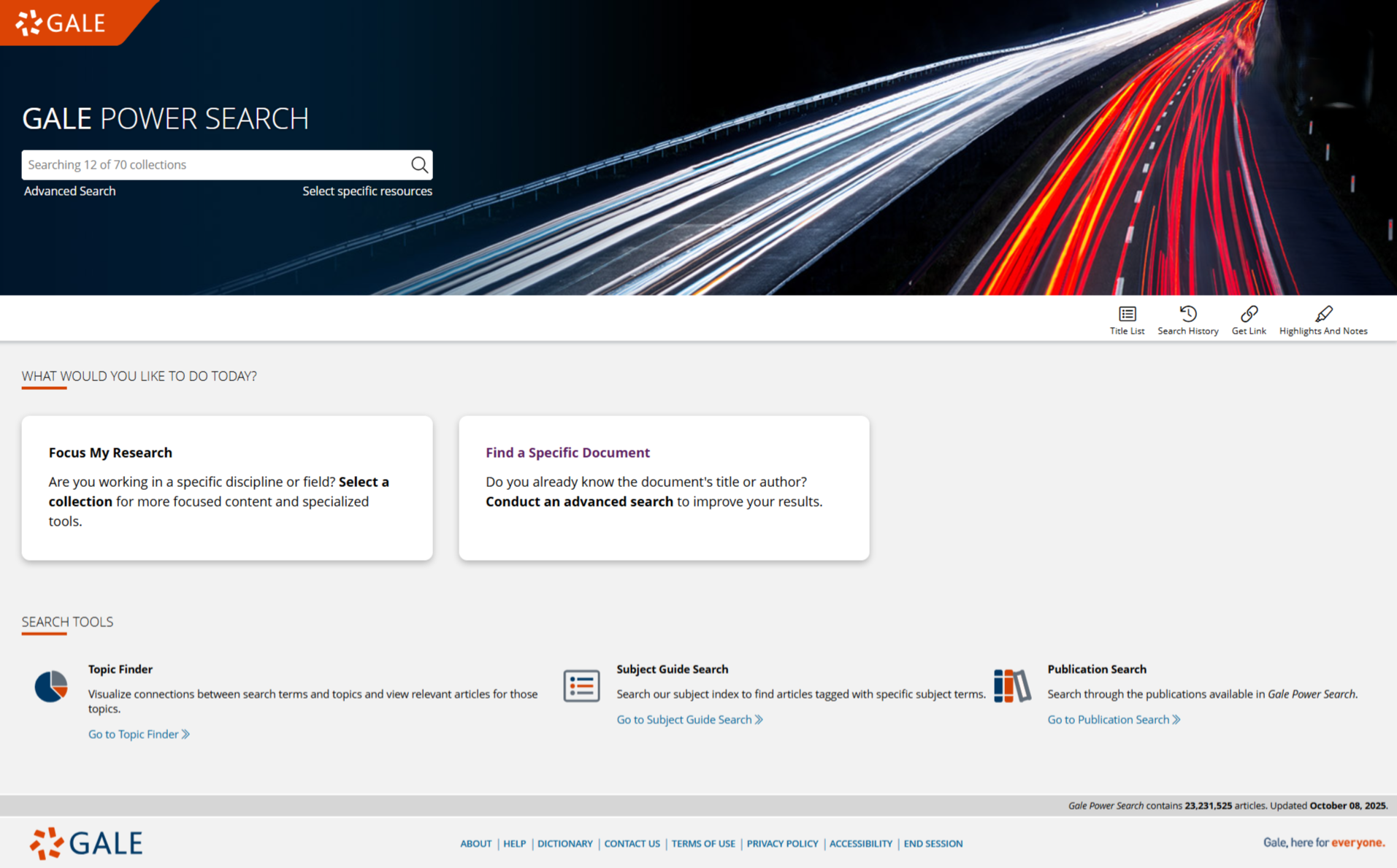This screenshot has width=1397, height=868.
Task: Click Select specific resources
Action: click(367, 191)
